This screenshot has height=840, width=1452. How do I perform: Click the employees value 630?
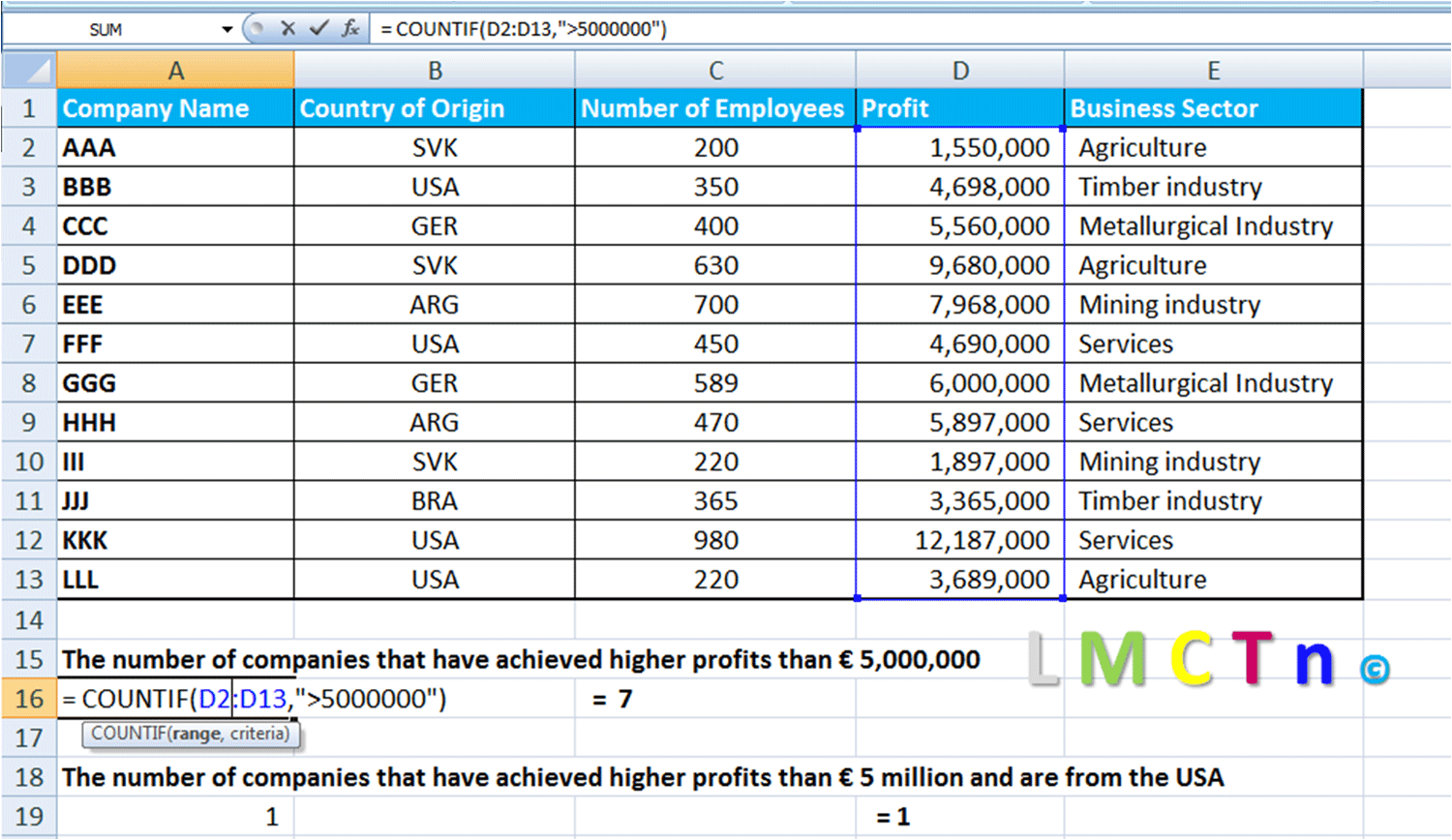click(x=715, y=265)
